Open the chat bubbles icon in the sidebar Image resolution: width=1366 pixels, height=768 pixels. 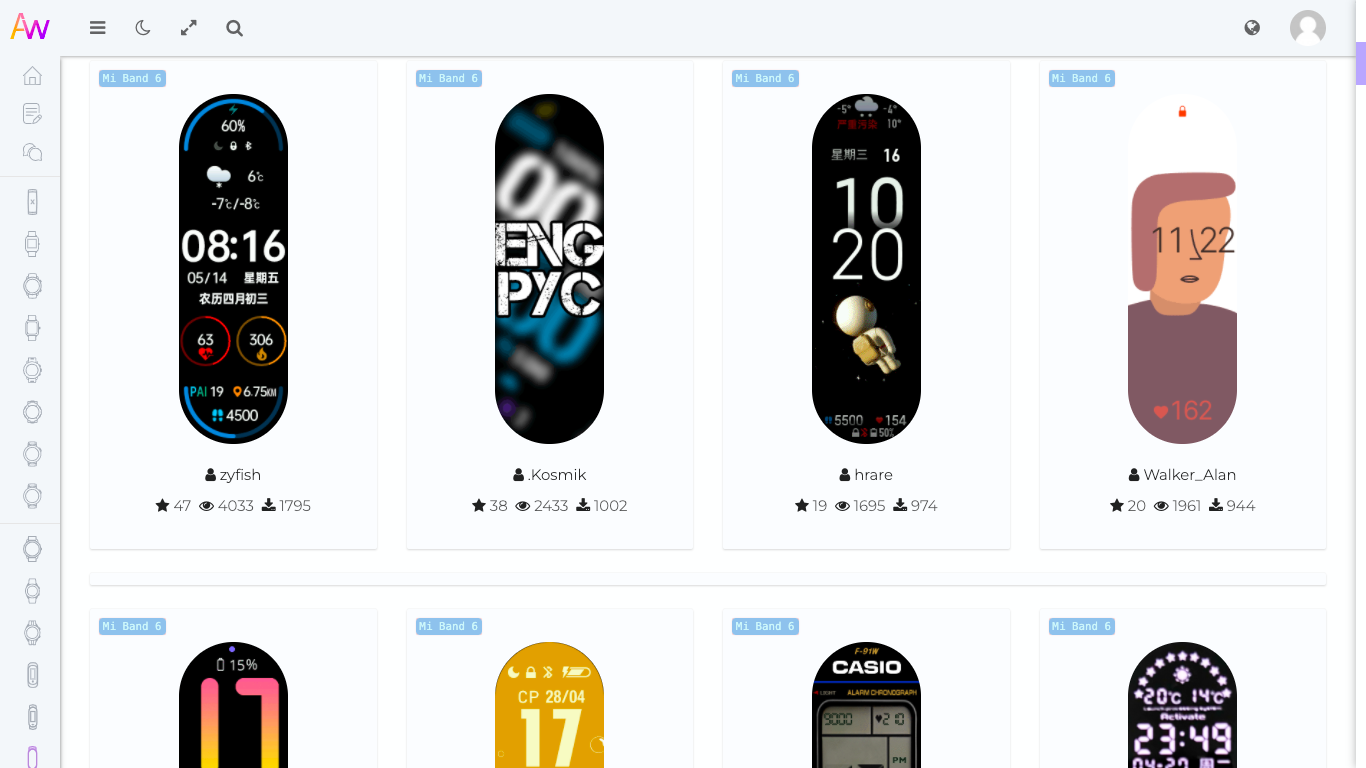coord(32,152)
